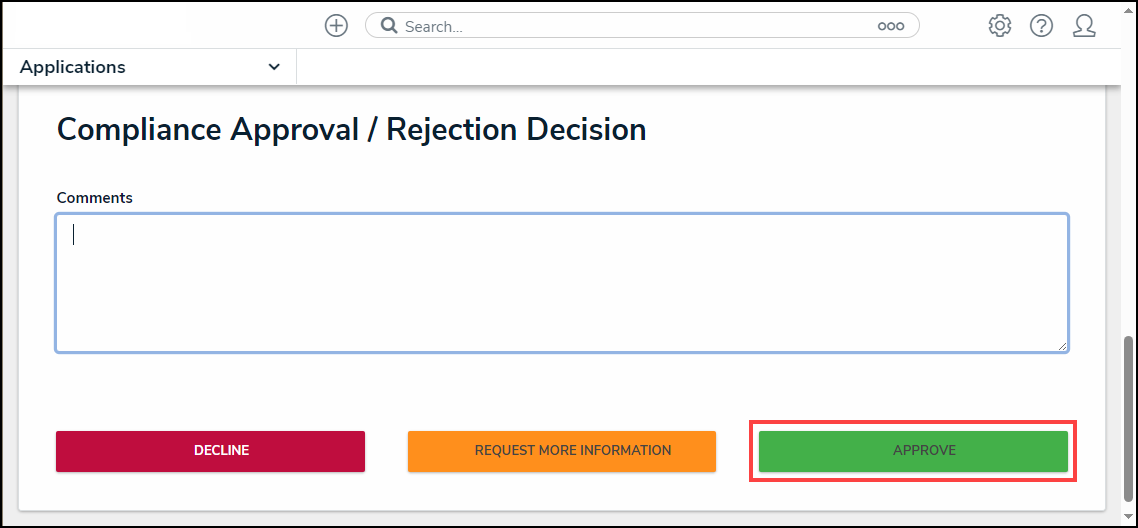
Task: Open the user profile icon
Action: (x=1084, y=26)
